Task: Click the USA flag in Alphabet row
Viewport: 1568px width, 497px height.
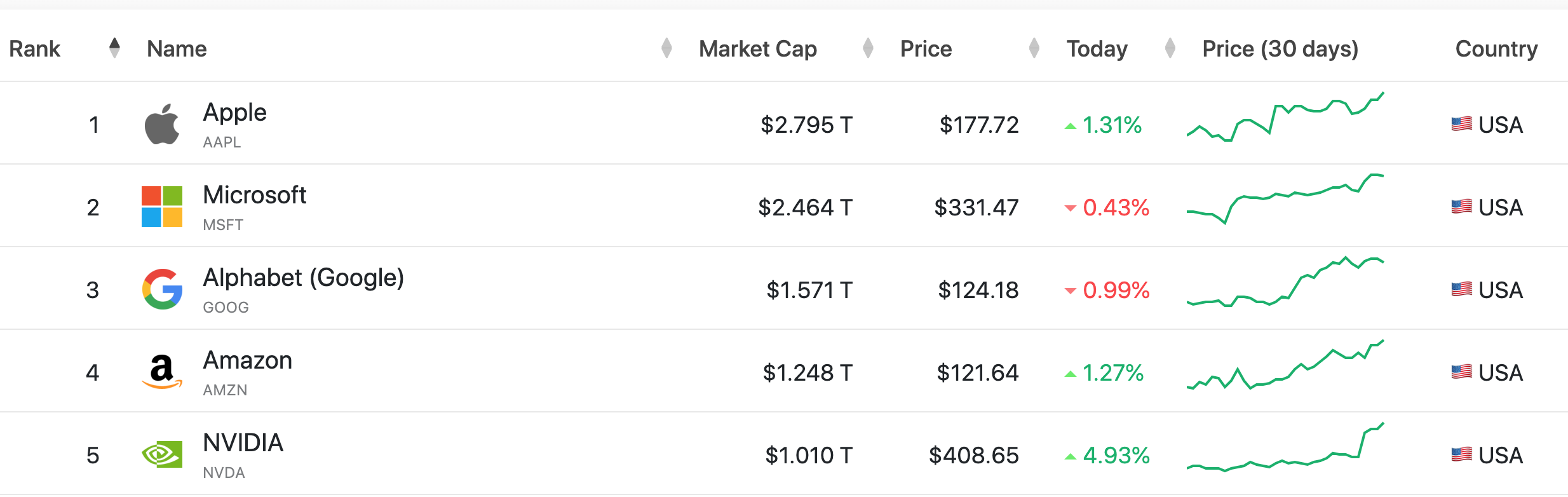Action: [1462, 289]
